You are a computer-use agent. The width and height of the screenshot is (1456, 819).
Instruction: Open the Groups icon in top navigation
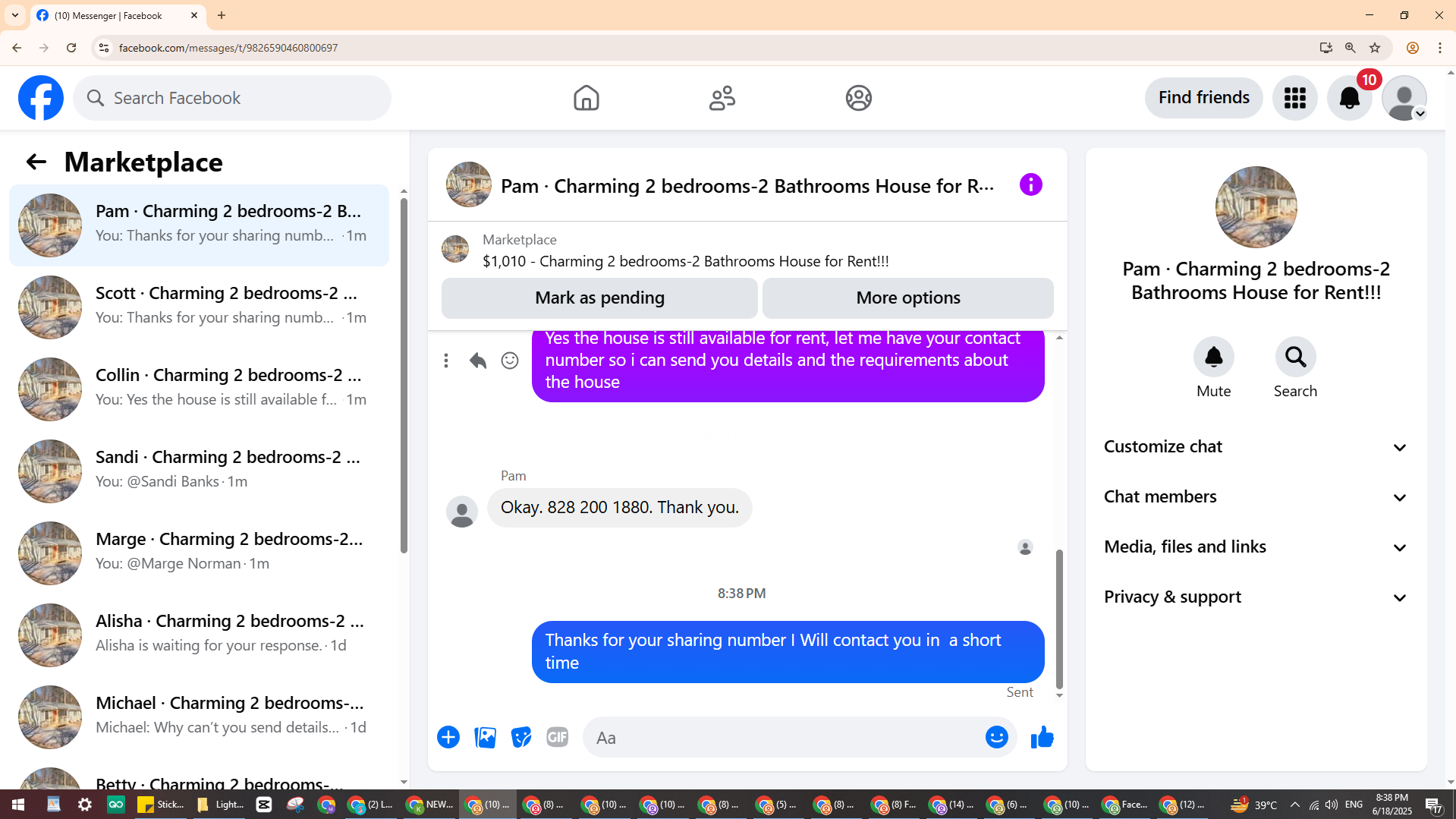[859, 98]
